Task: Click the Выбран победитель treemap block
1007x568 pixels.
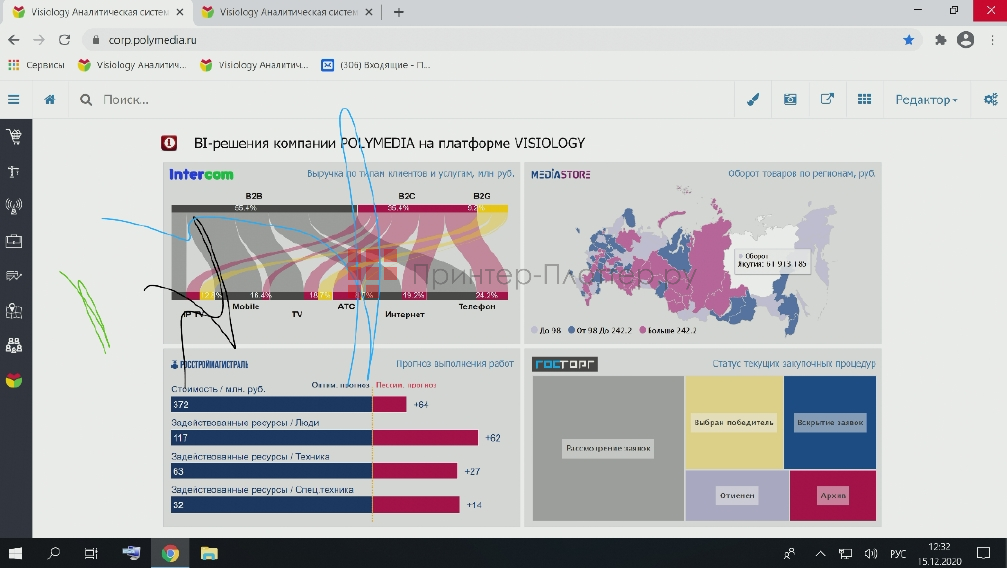Action: tap(734, 422)
